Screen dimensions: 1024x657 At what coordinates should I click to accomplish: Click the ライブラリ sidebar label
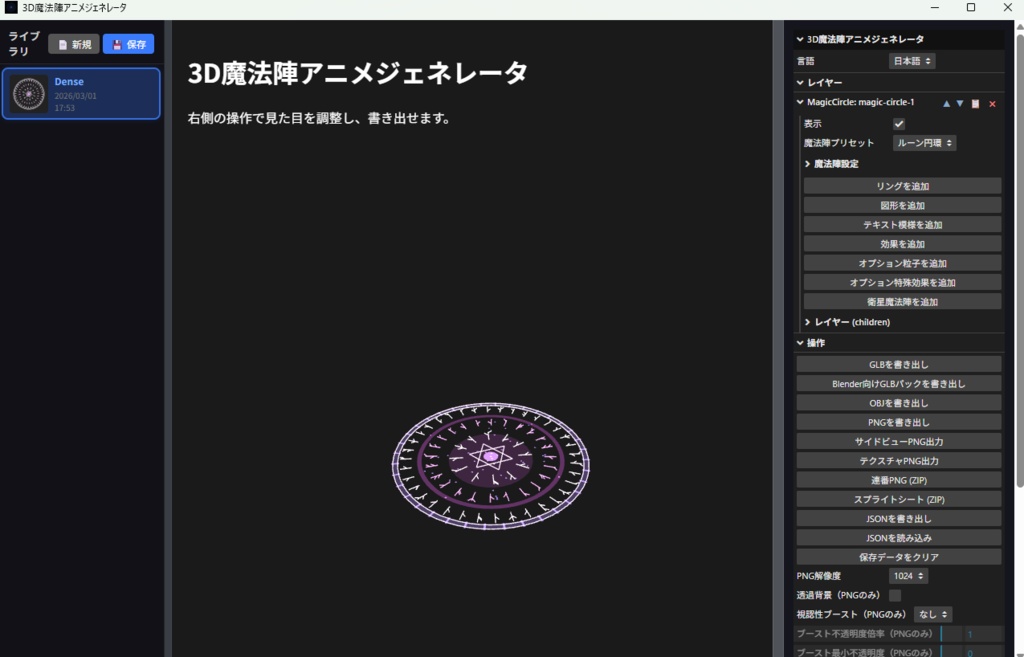click(x=24, y=44)
